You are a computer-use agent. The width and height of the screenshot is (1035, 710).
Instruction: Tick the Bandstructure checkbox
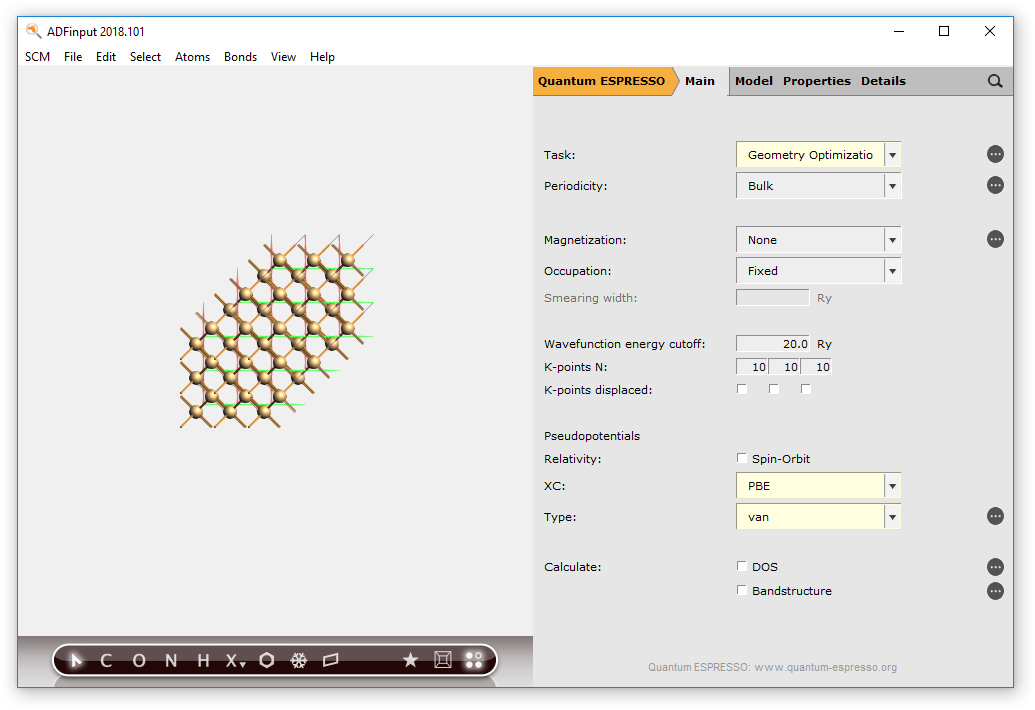[x=742, y=590]
